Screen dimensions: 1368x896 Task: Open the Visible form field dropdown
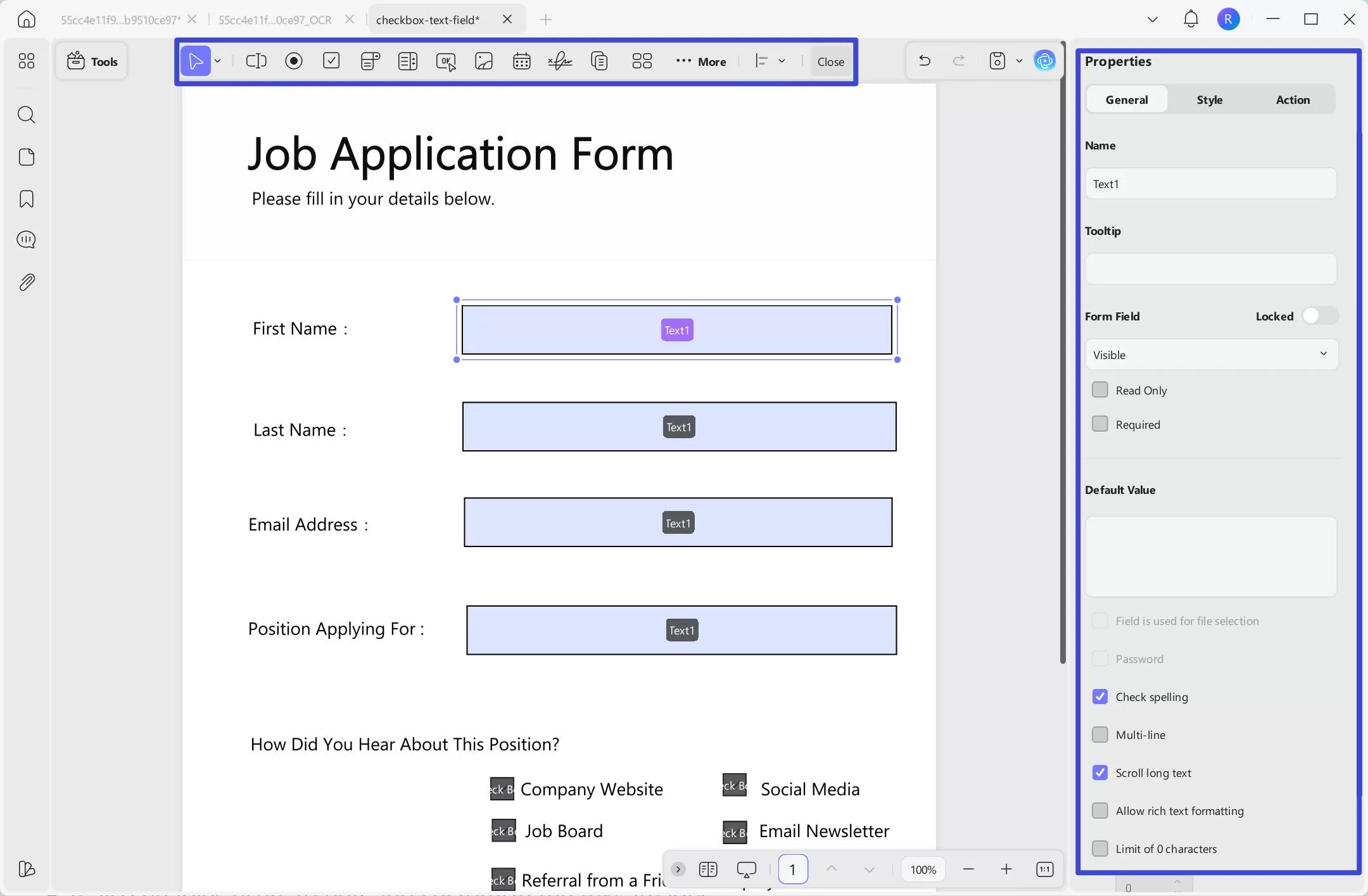click(x=1210, y=355)
